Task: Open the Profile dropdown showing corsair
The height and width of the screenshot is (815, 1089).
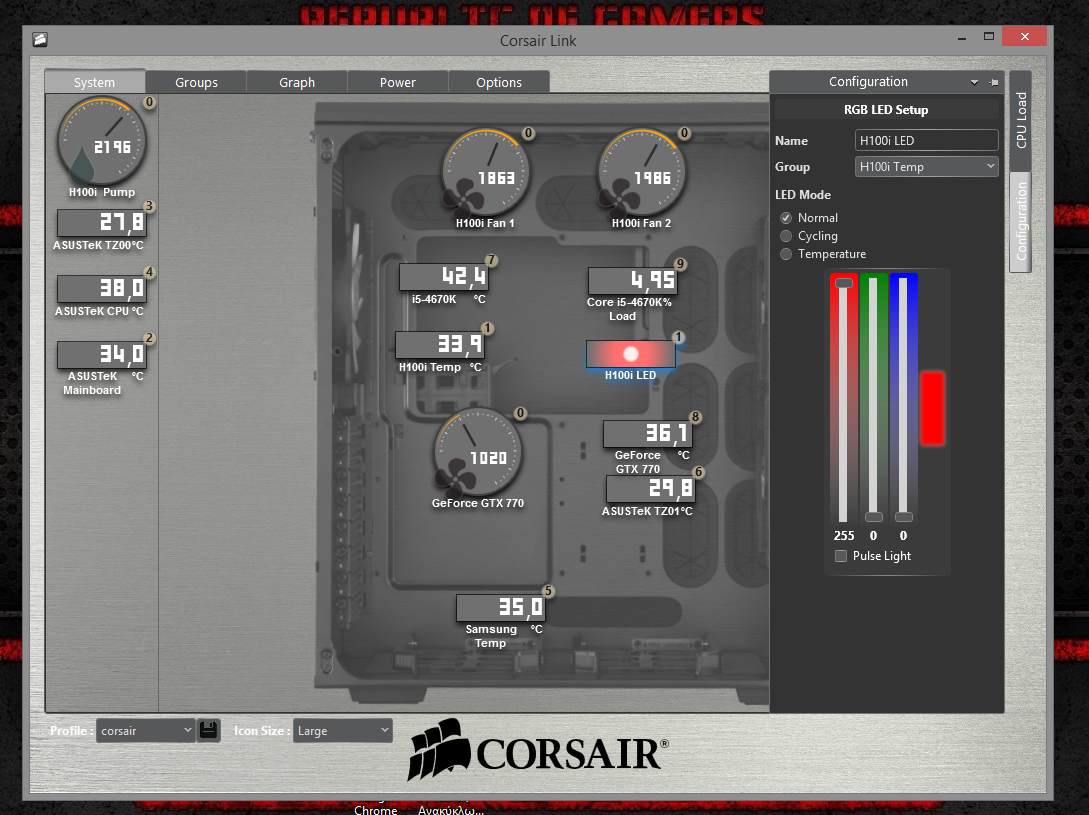Action: (145, 730)
